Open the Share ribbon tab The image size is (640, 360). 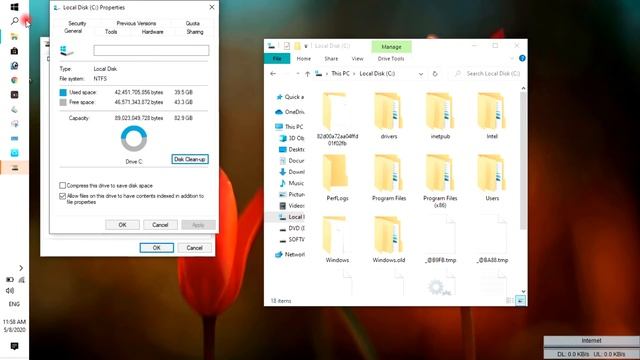pyautogui.click(x=331, y=58)
